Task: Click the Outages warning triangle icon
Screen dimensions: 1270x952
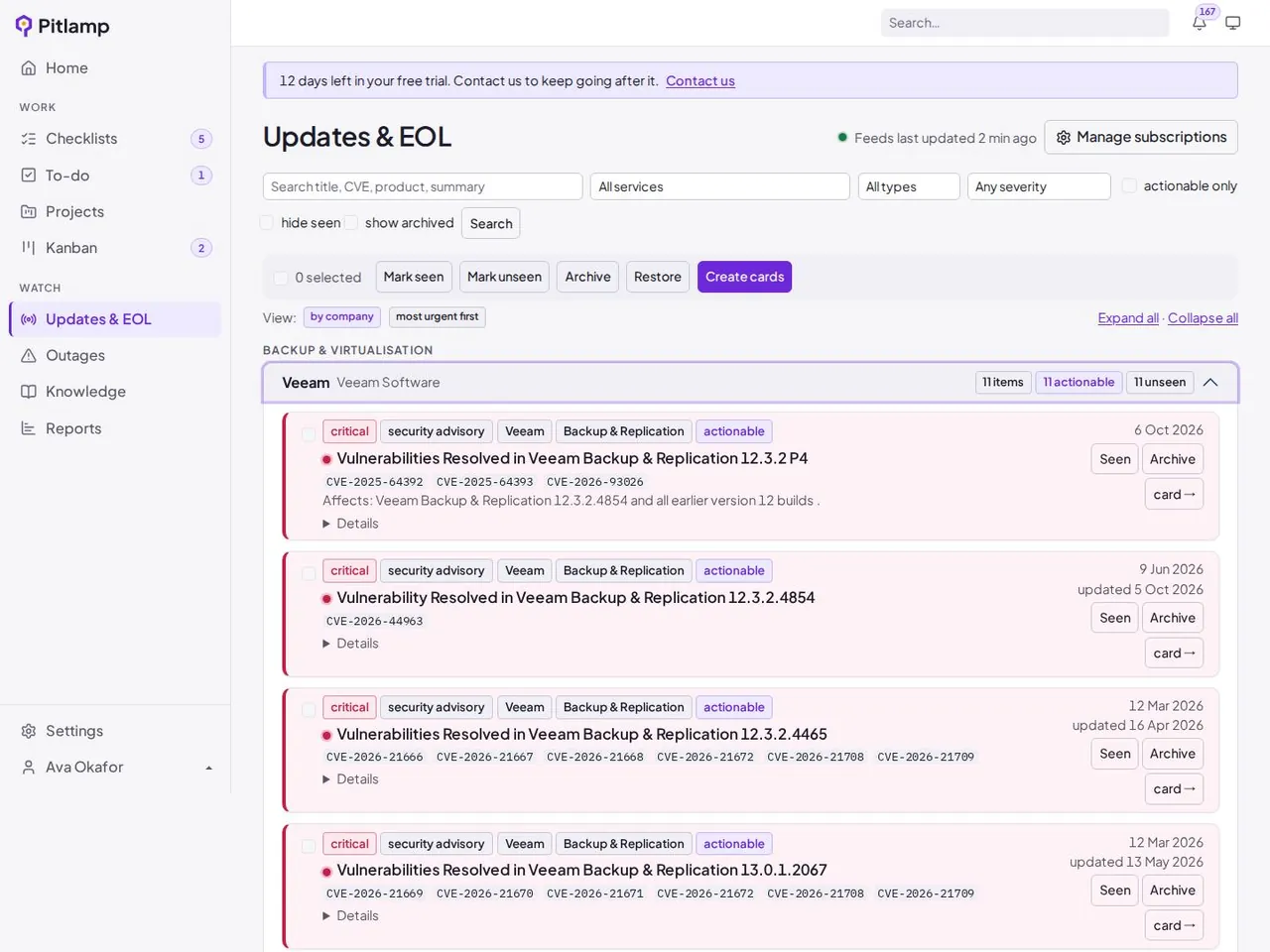Action: click(29, 356)
